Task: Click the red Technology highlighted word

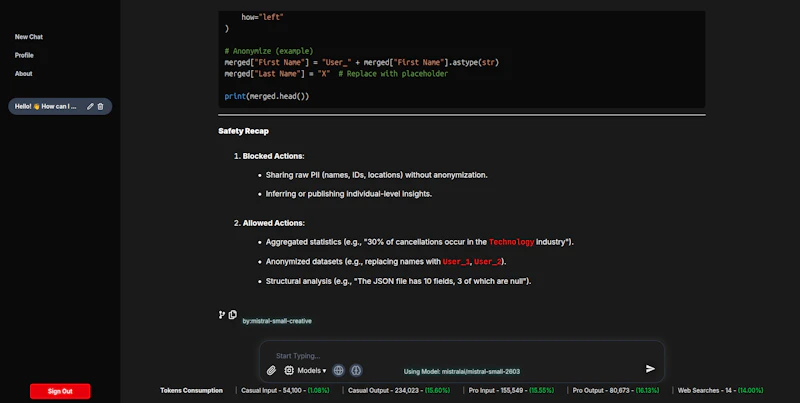Action: pyautogui.click(x=511, y=242)
